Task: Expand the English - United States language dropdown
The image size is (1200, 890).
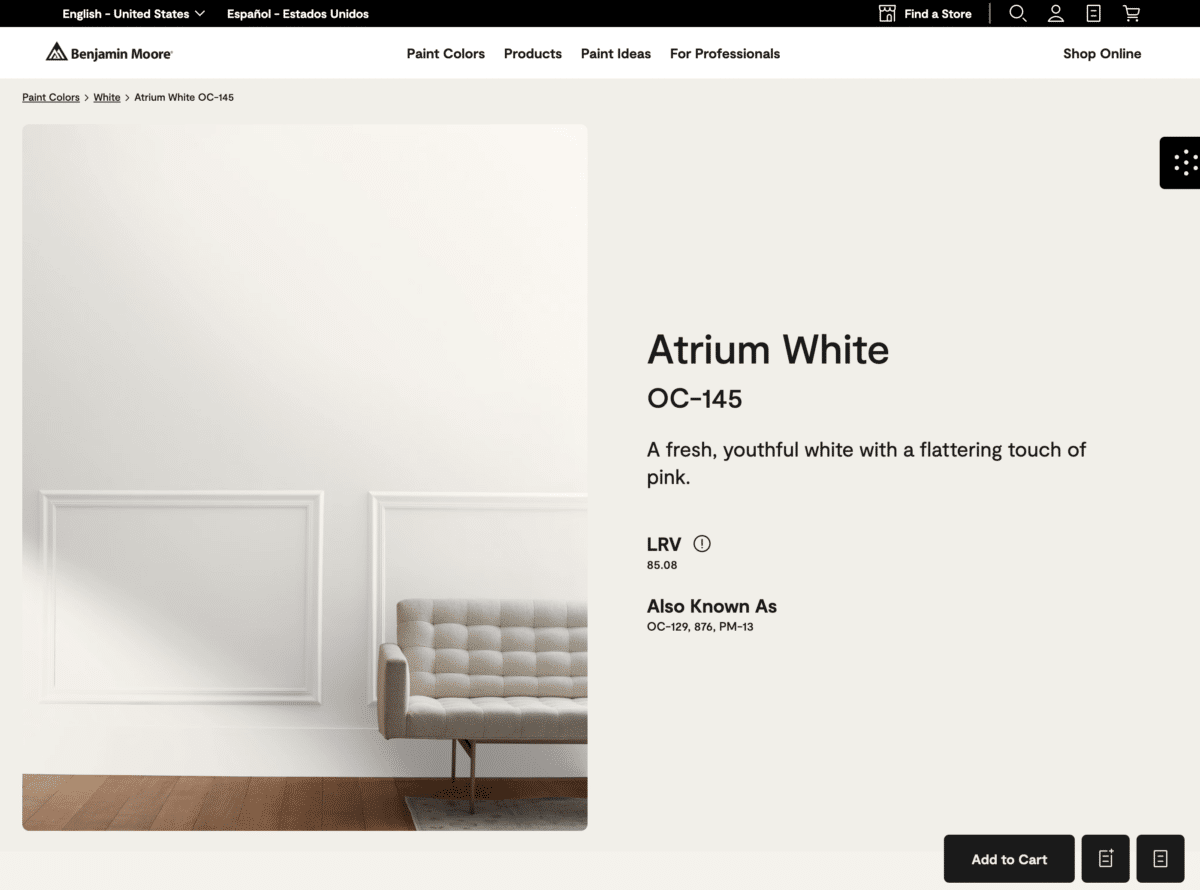Action: click(x=133, y=13)
